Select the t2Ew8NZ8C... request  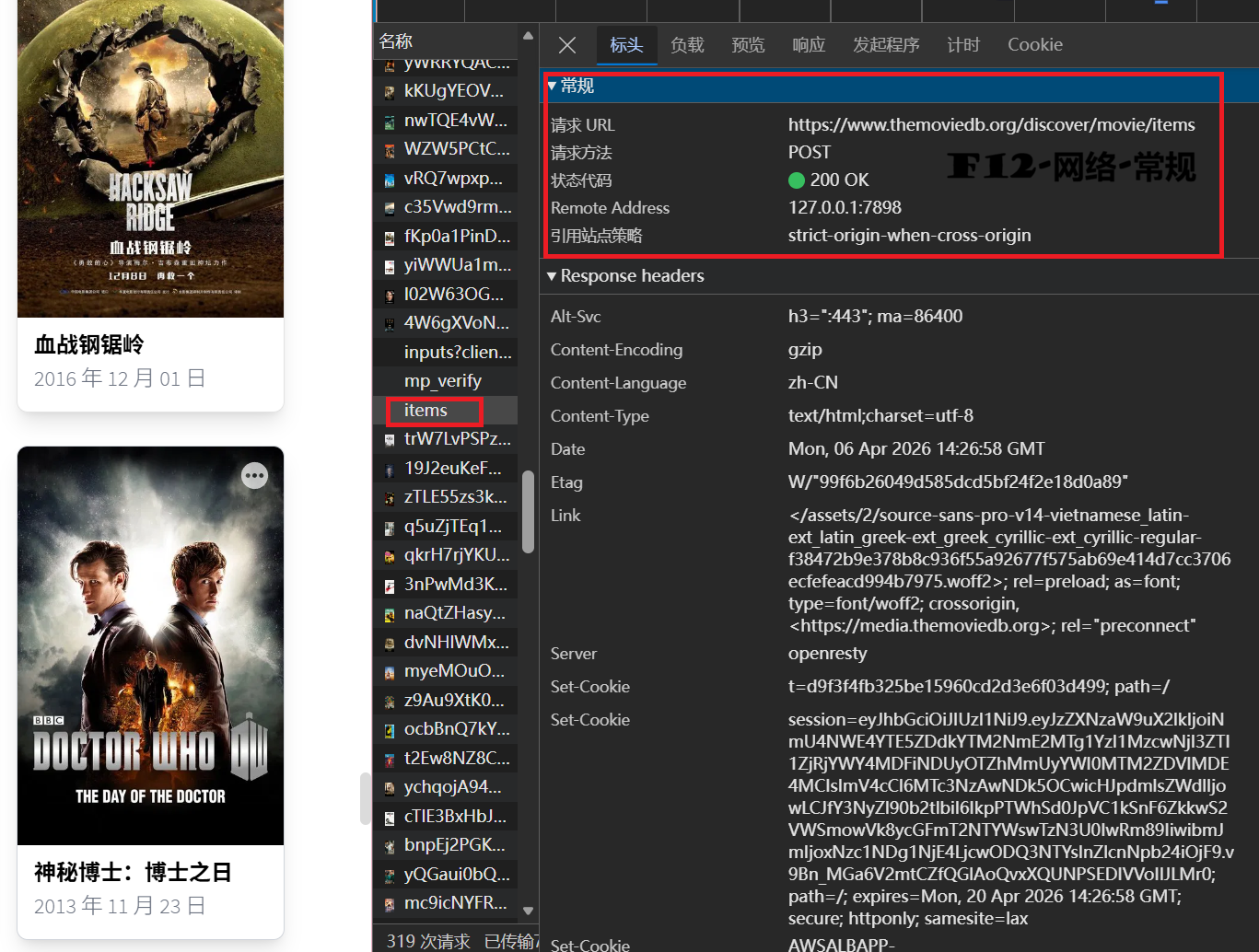446,758
